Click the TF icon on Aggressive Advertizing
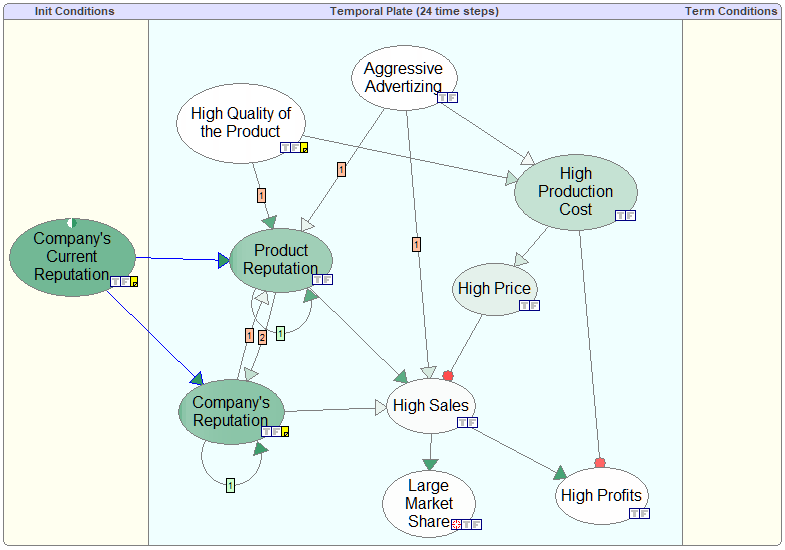The image size is (785, 550). click(x=448, y=98)
